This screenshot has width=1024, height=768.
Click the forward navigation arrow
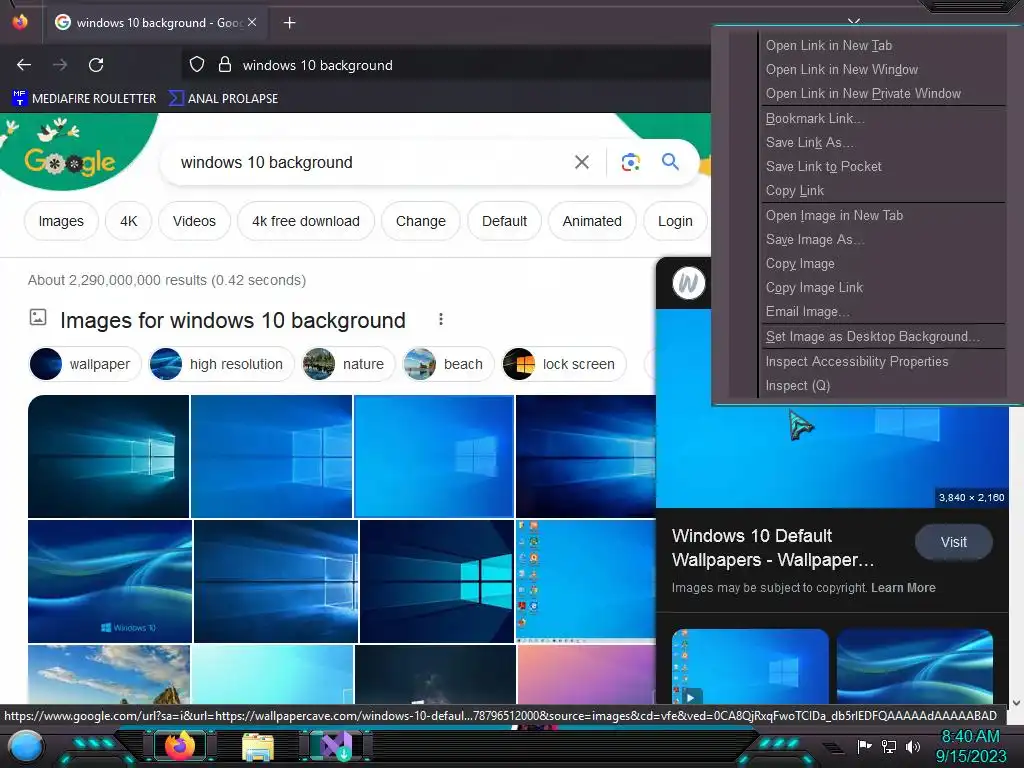(60, 65)
